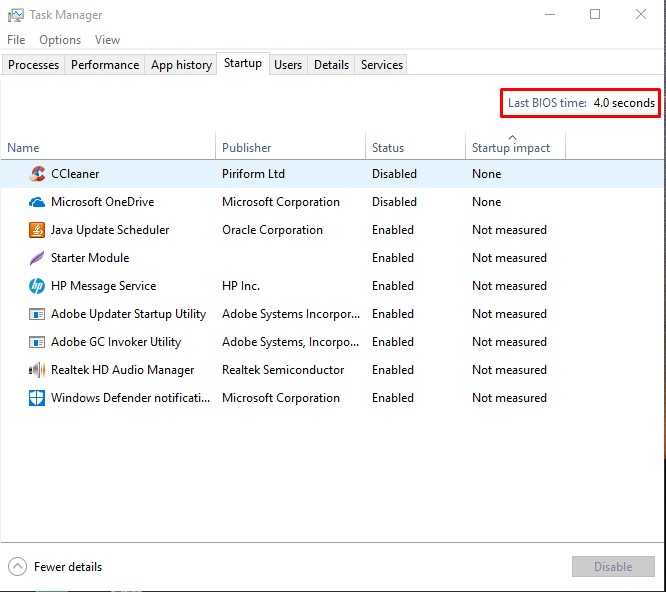The image size is (666, 592).
Task: Switch to the Performance tab
Action: [x=105, y=65]
